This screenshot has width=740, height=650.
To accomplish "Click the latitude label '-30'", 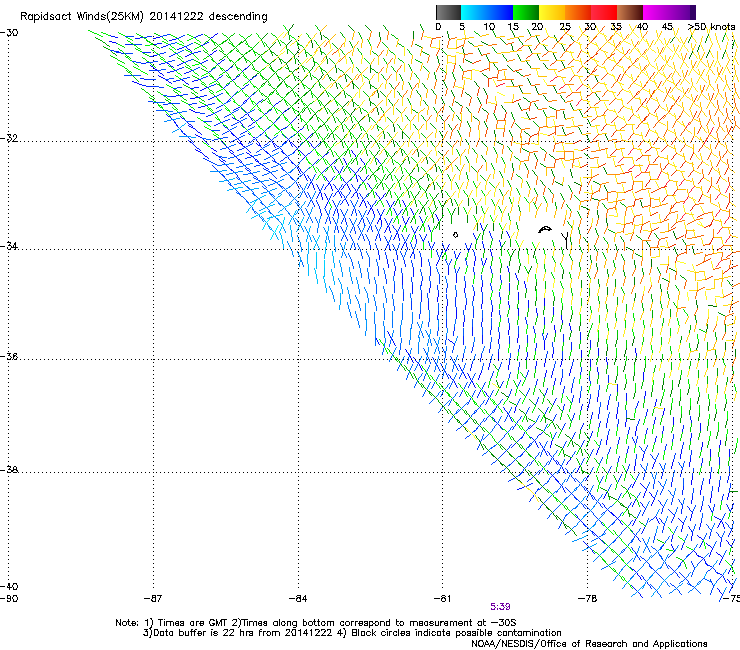I will tap(9, 33).
